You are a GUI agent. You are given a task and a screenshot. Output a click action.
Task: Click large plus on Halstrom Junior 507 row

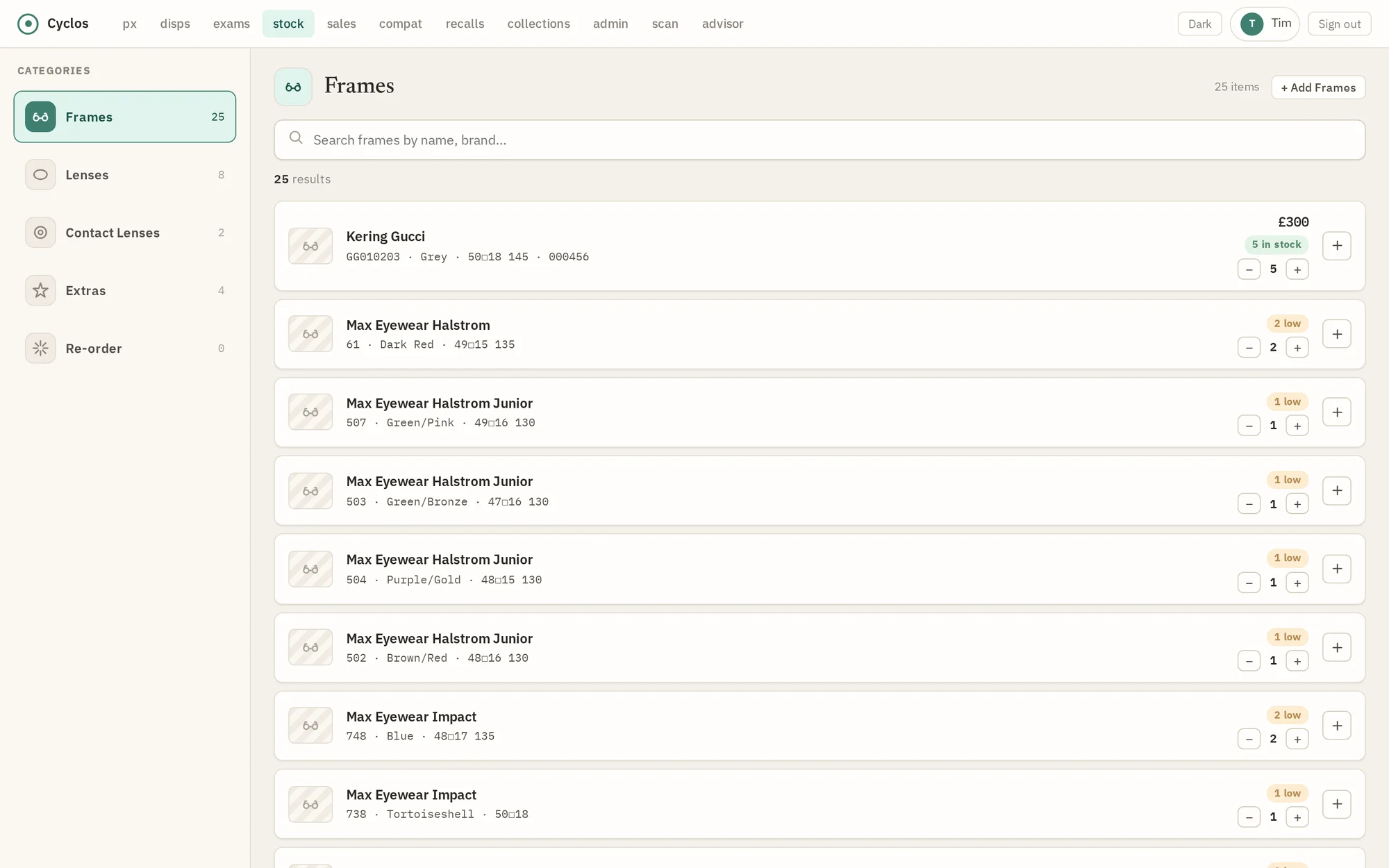point(1337,412)
